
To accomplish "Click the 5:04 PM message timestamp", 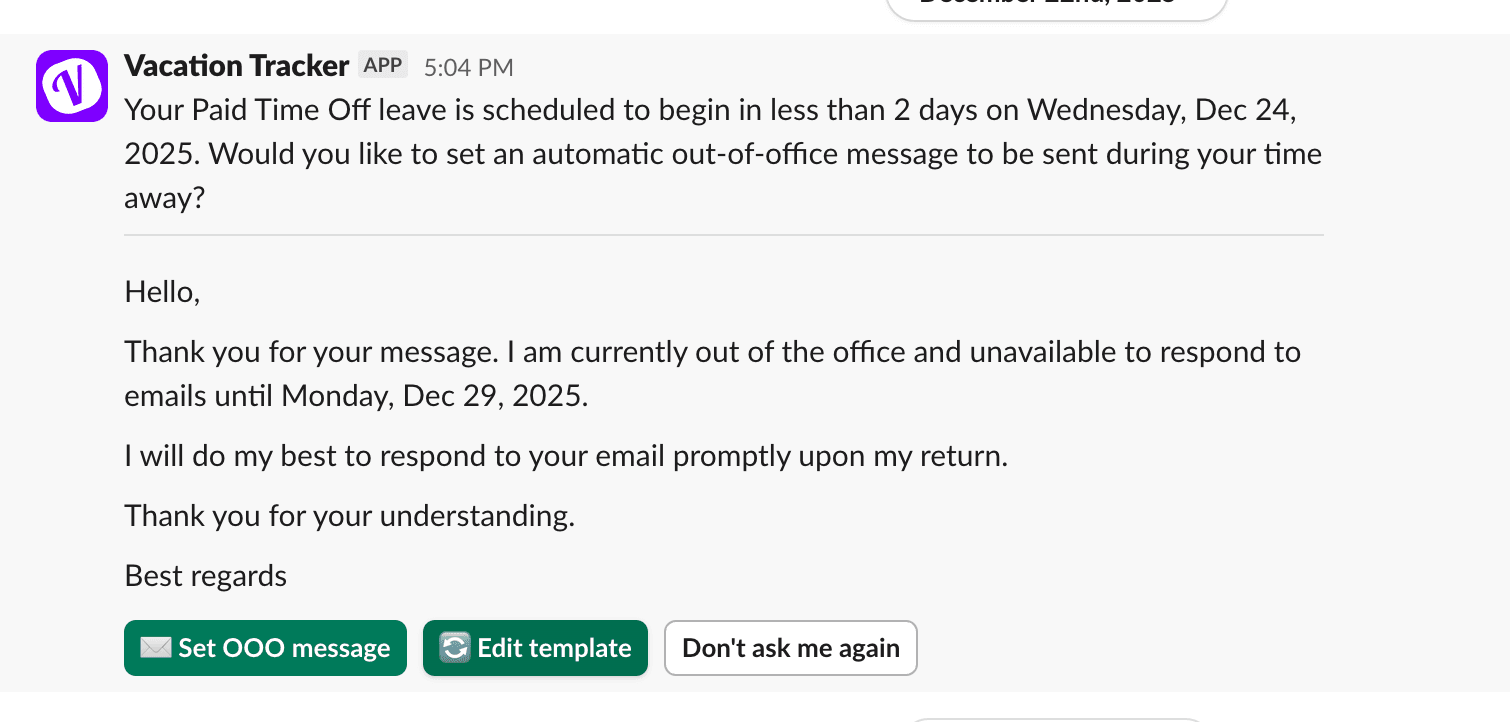I will coord(469,66).
